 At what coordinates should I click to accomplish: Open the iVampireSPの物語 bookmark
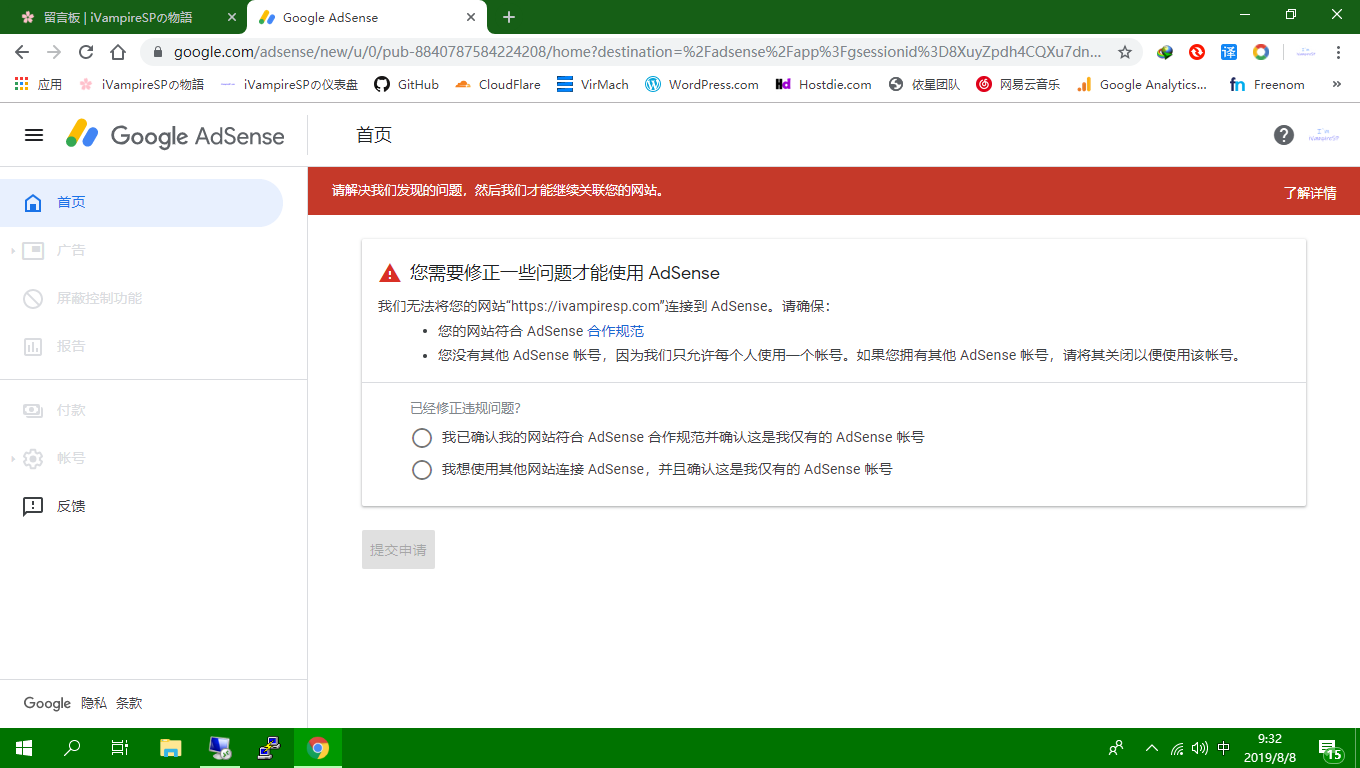pyautogui.click(x=141, y=85)
